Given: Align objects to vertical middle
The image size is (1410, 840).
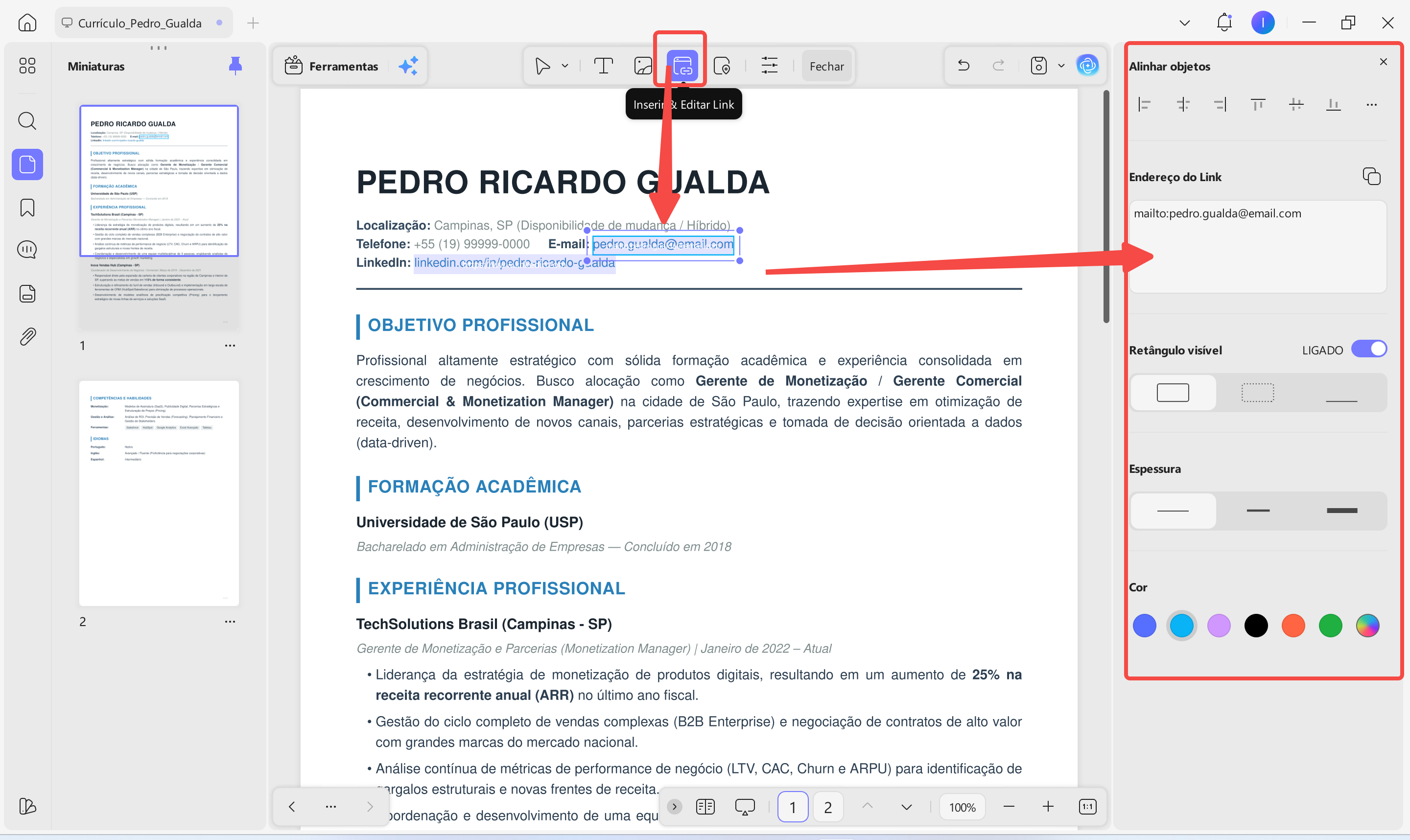Looking at the screenshot, I should click(1295, 105).
